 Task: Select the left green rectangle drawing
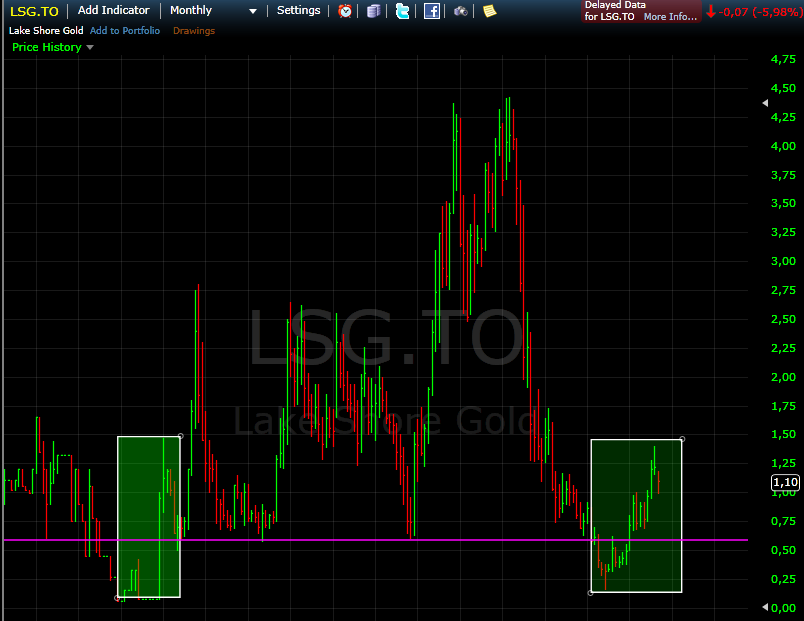click(x=149, y=517)
